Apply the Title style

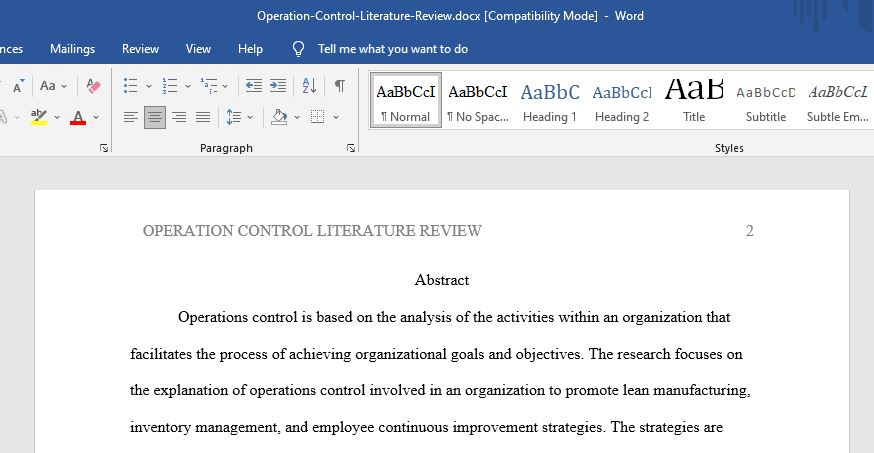click(x=694, y=100)
